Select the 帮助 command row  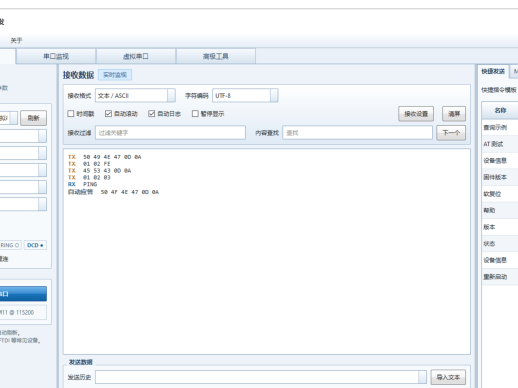(x=500, y=210)
